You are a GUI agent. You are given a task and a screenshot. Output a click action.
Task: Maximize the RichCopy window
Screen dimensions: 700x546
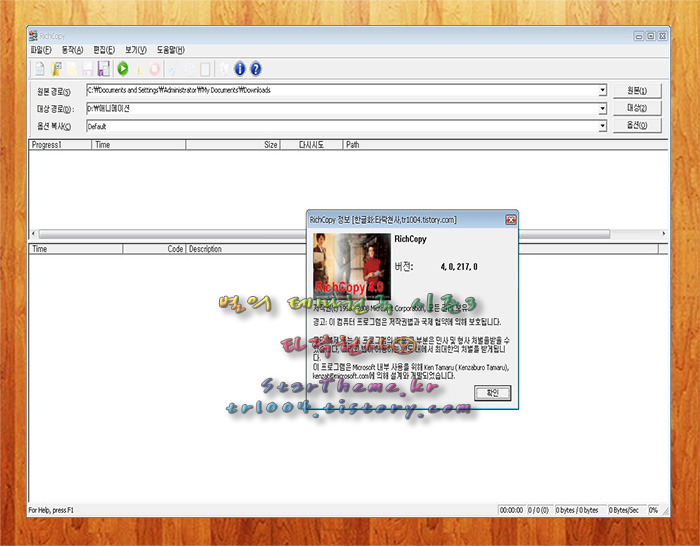[651, 36]
